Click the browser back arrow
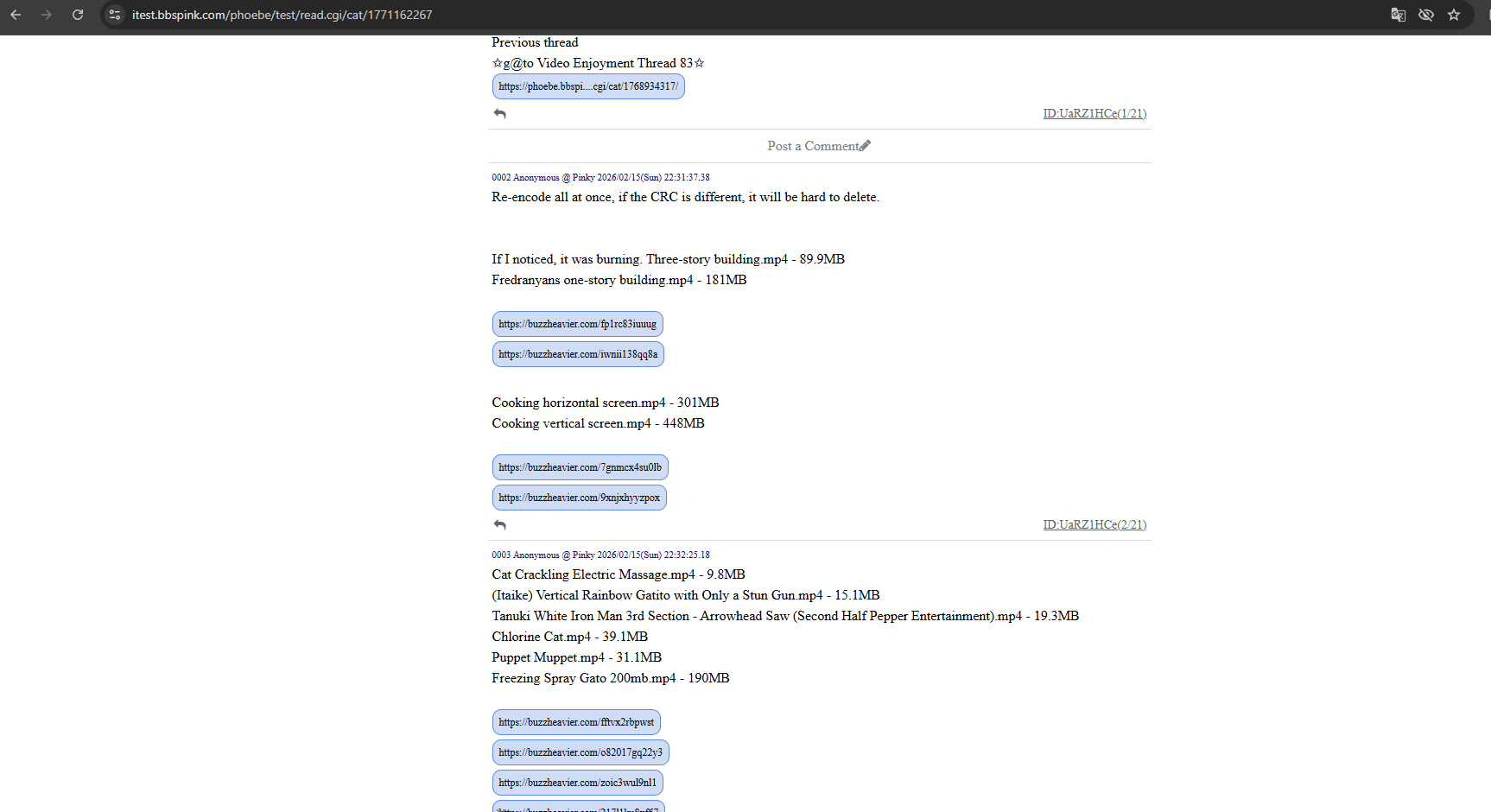Image resolution: width=1491 pixels, height=812 pixels. point(16,15)
